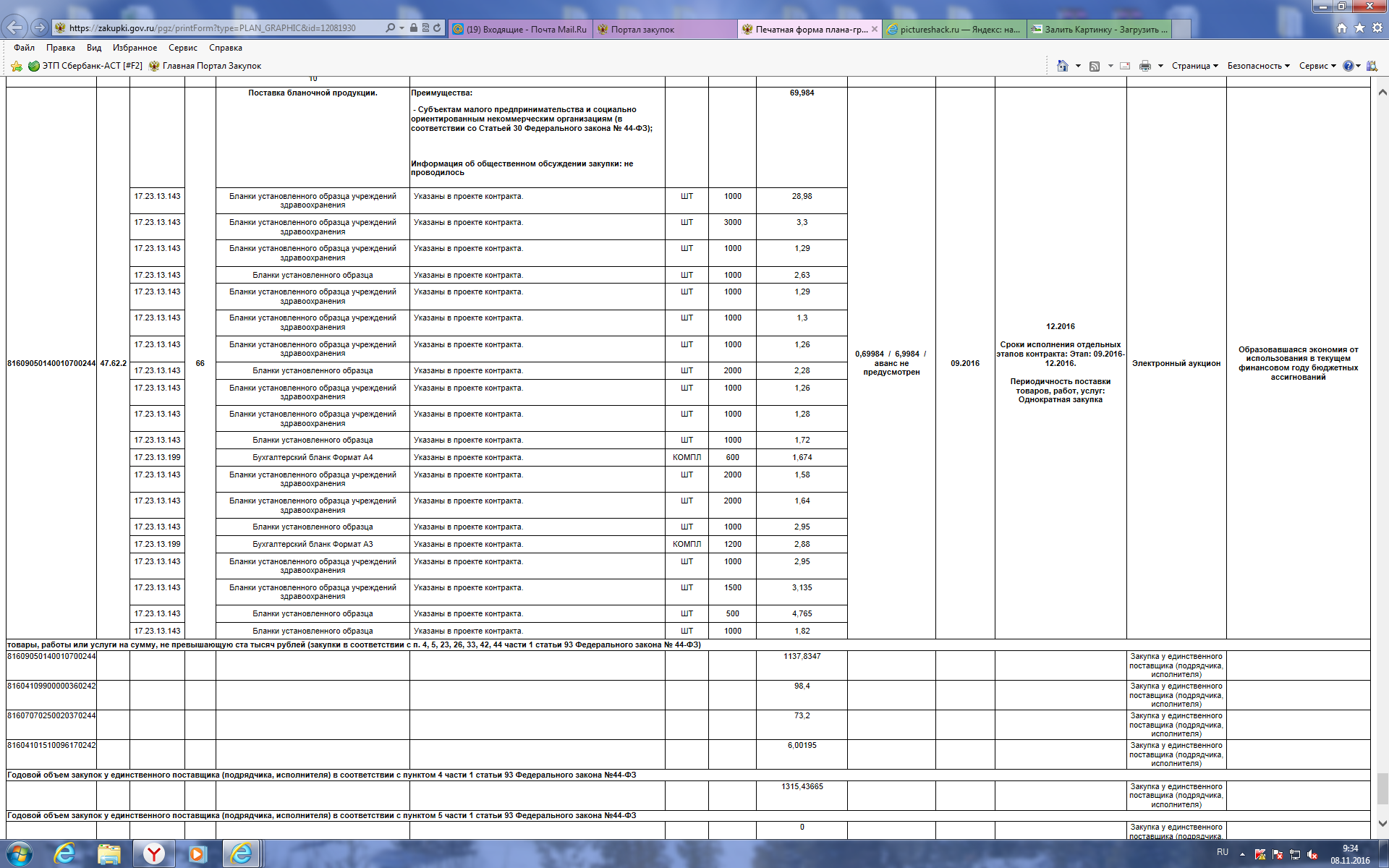
Task: Click the value 1137,8347
Action: pyautogui.click(x=802, y=656)
